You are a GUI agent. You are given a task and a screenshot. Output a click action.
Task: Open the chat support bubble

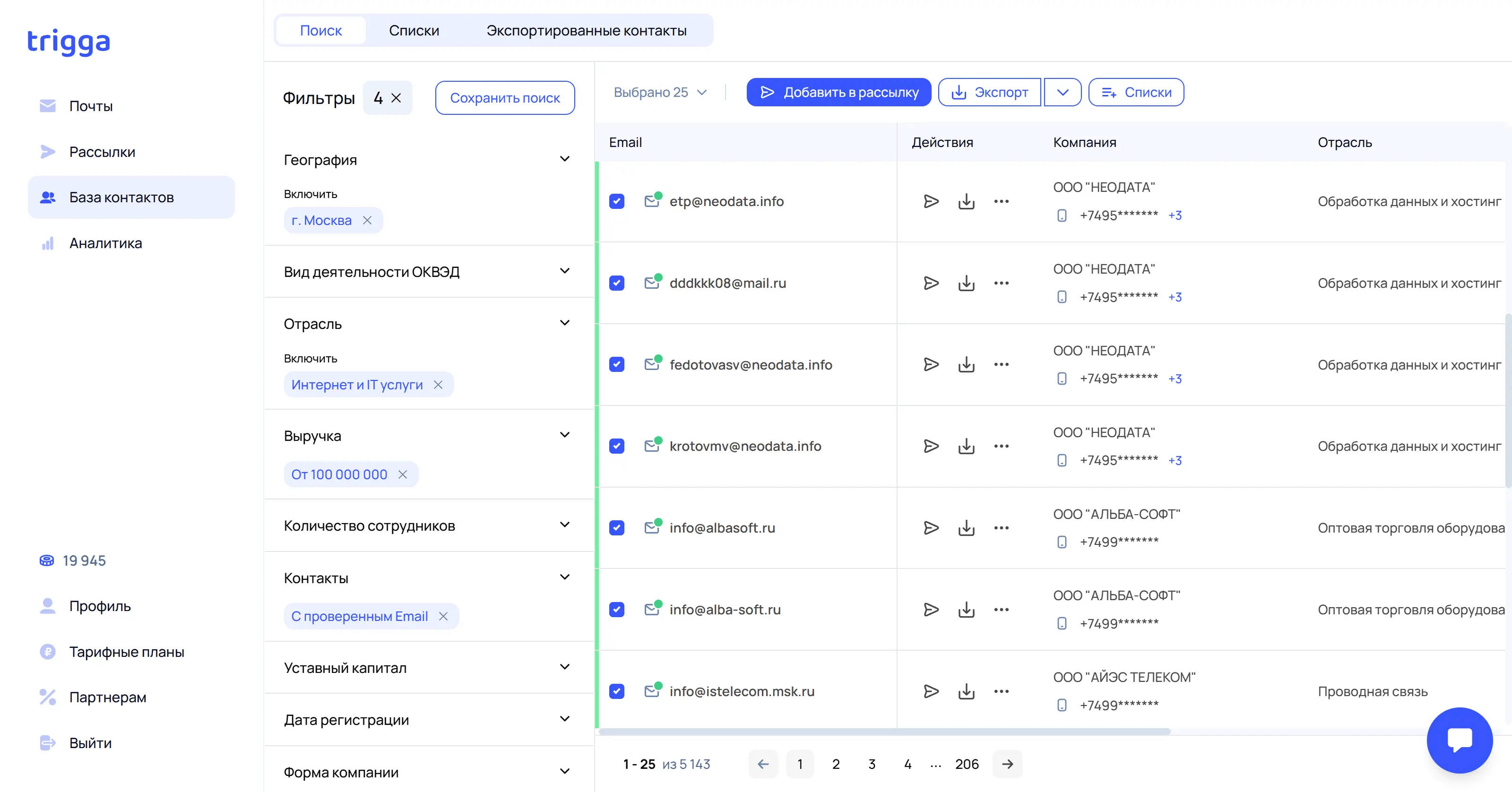[x=1459, y=740]
